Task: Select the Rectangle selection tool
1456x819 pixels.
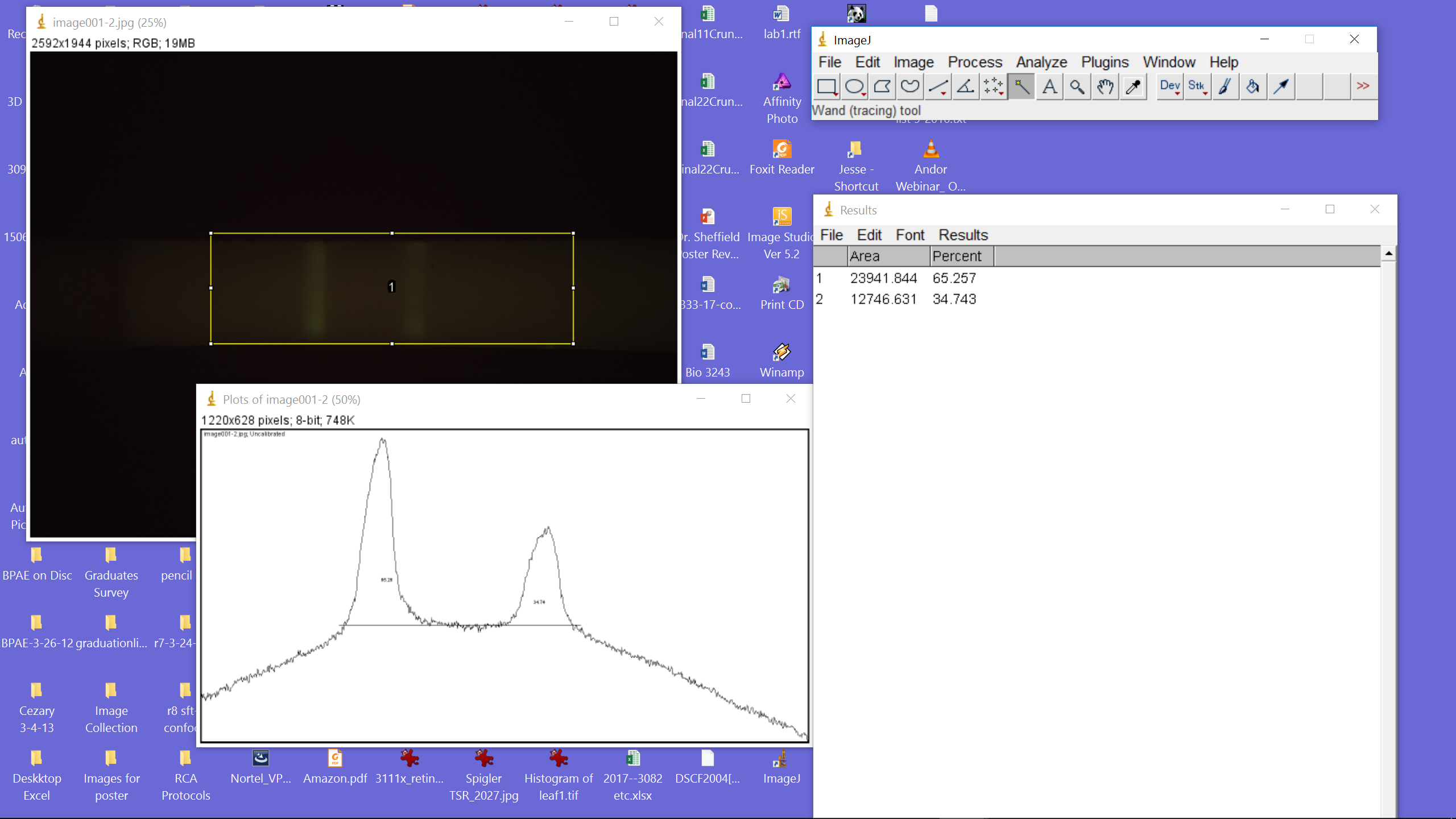Action: pyautogui.click(x=826, y=86)
